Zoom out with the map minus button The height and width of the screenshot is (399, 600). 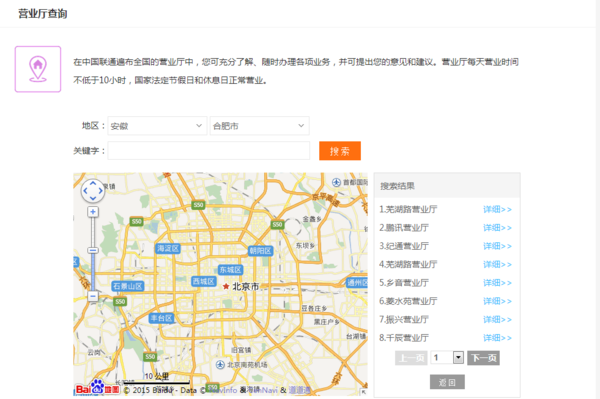point(93,296)
